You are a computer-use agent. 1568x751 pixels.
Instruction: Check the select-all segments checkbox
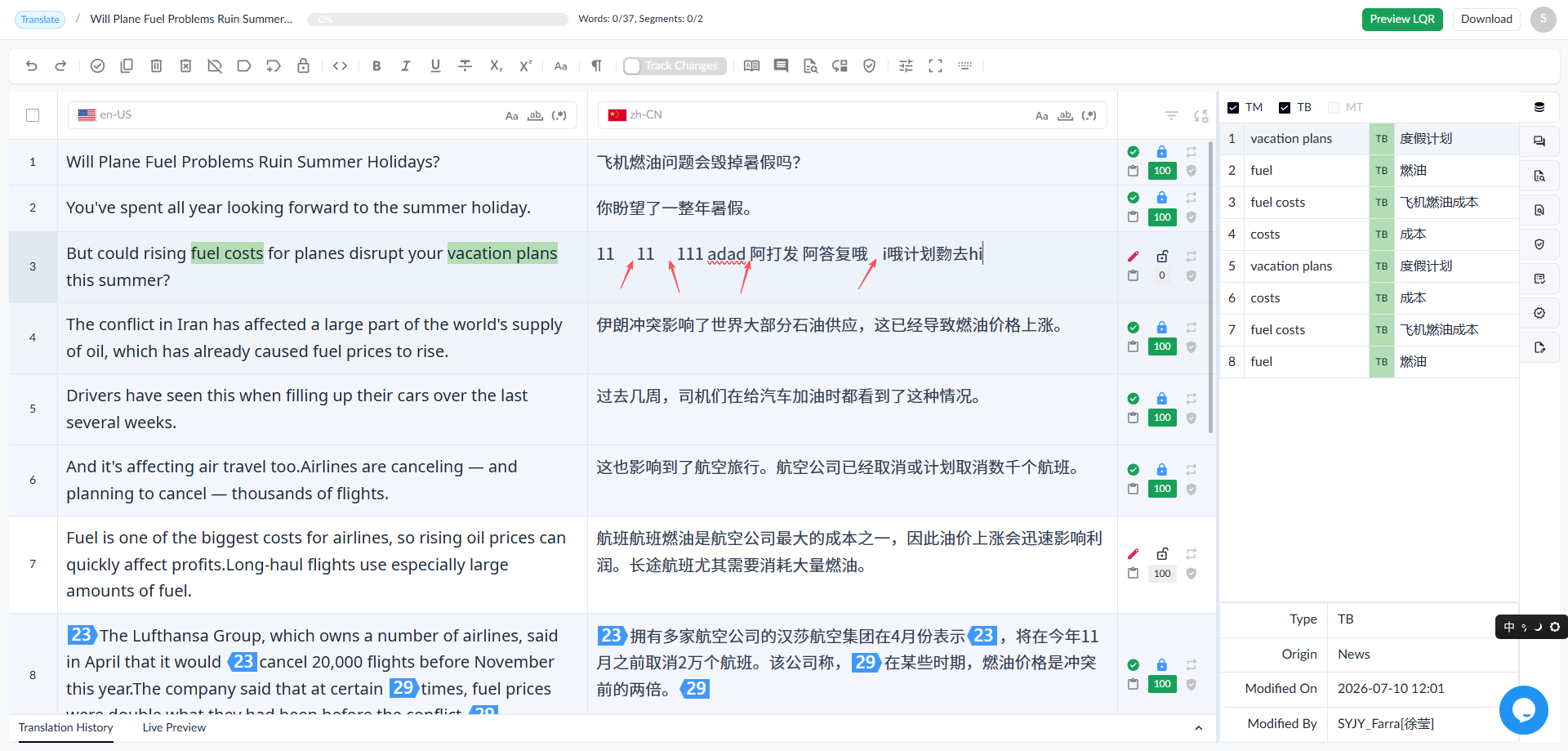tap(33, 115)
